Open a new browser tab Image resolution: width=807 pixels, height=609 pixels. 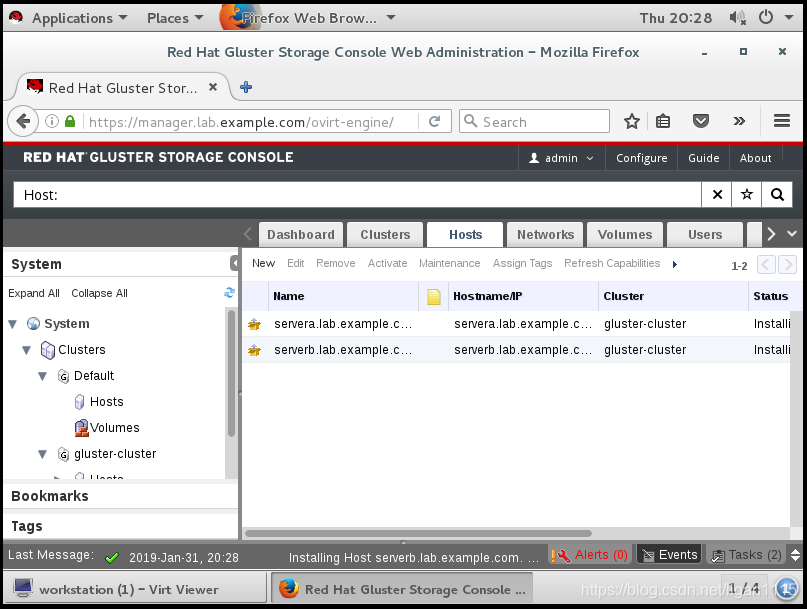(246, 87)
